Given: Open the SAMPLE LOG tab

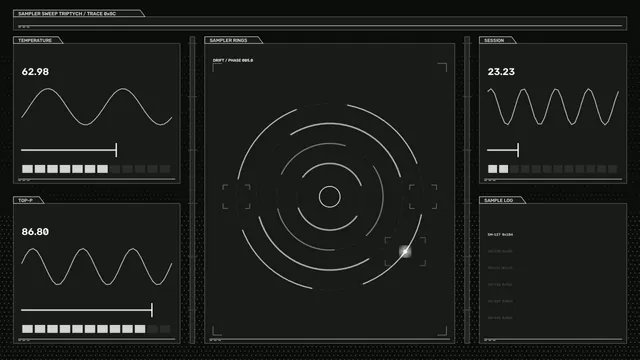Looking at the screenshot, I should (502, 200).
